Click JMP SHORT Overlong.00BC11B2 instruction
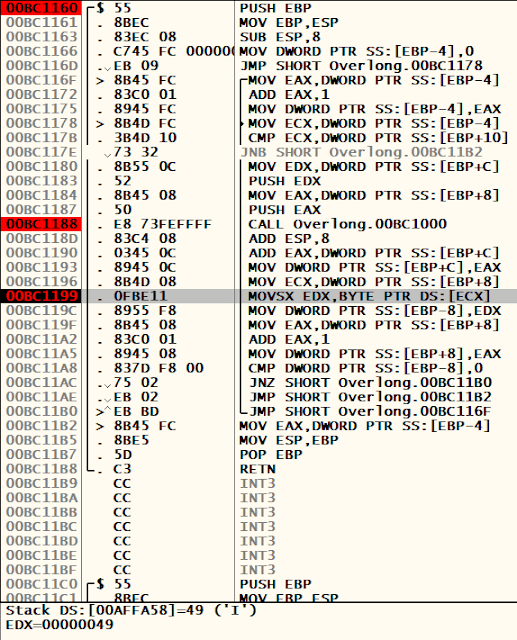Viewport: 517px width, 640px height. pos(370,397)
